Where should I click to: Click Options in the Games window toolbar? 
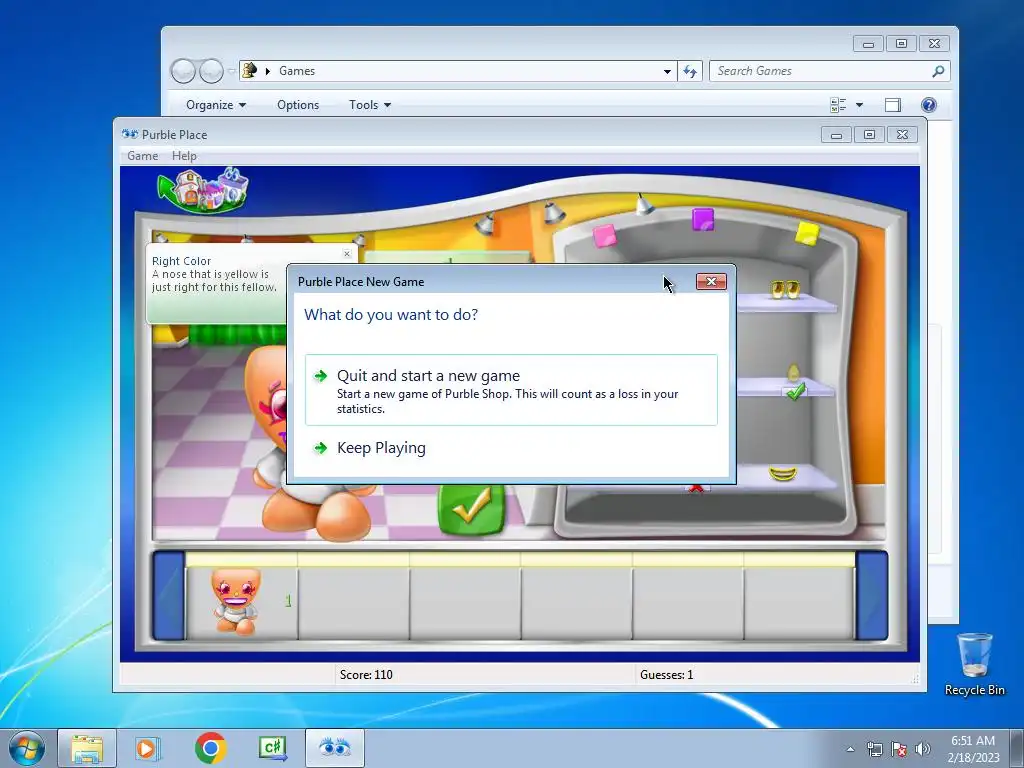[x=298, y=105]
